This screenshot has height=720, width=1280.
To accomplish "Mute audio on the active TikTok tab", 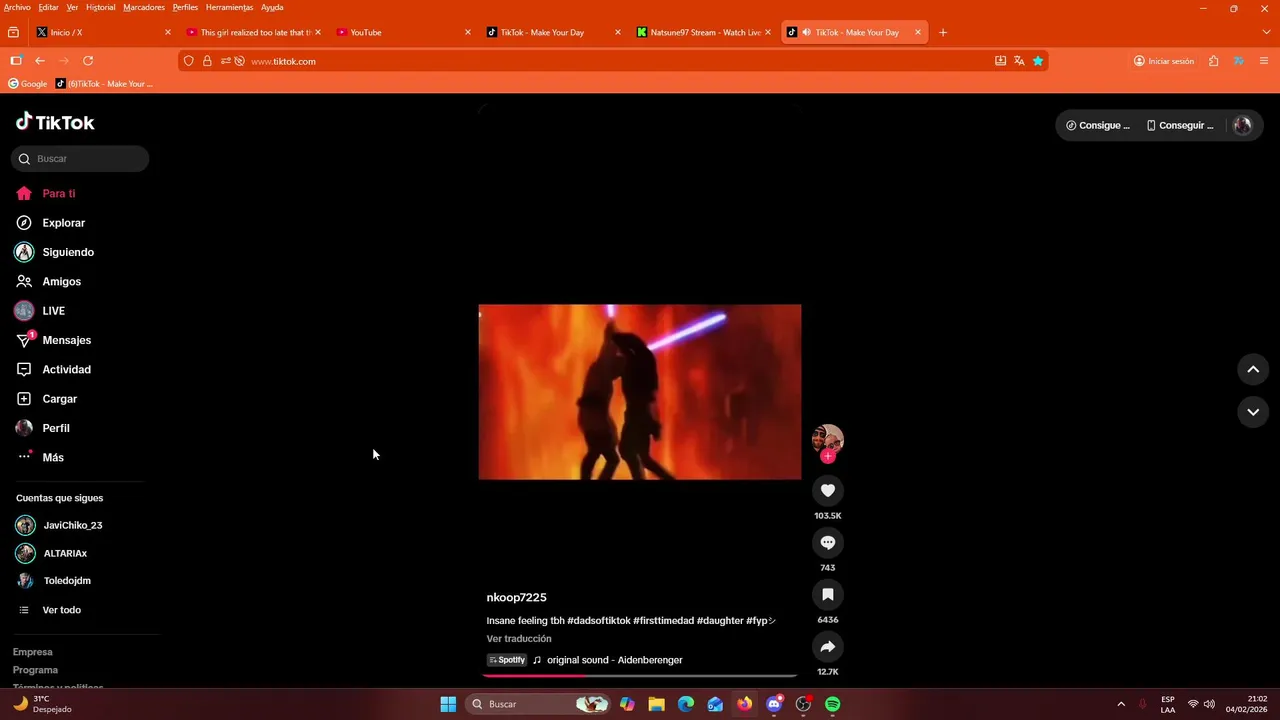I will [806, 32].
